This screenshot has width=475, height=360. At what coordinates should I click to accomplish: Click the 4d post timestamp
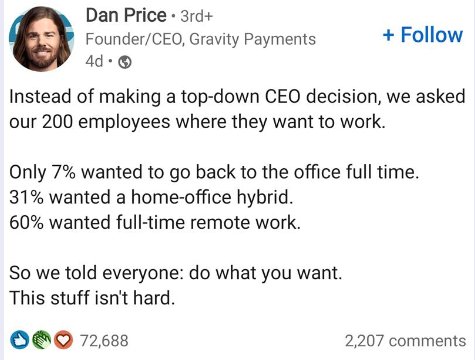pos(94,61)
